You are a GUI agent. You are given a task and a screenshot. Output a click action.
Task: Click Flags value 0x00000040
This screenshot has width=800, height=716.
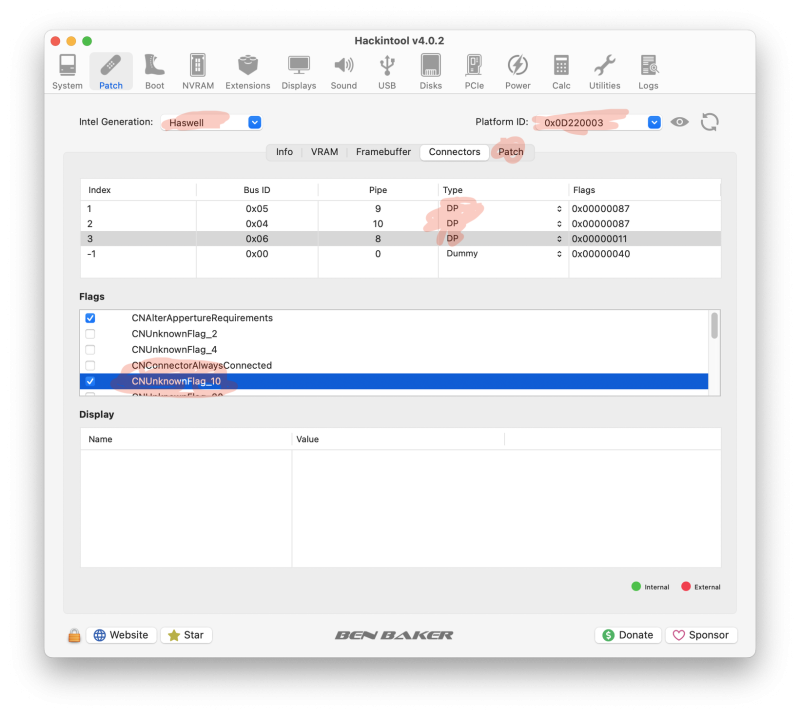pos(601,254)
